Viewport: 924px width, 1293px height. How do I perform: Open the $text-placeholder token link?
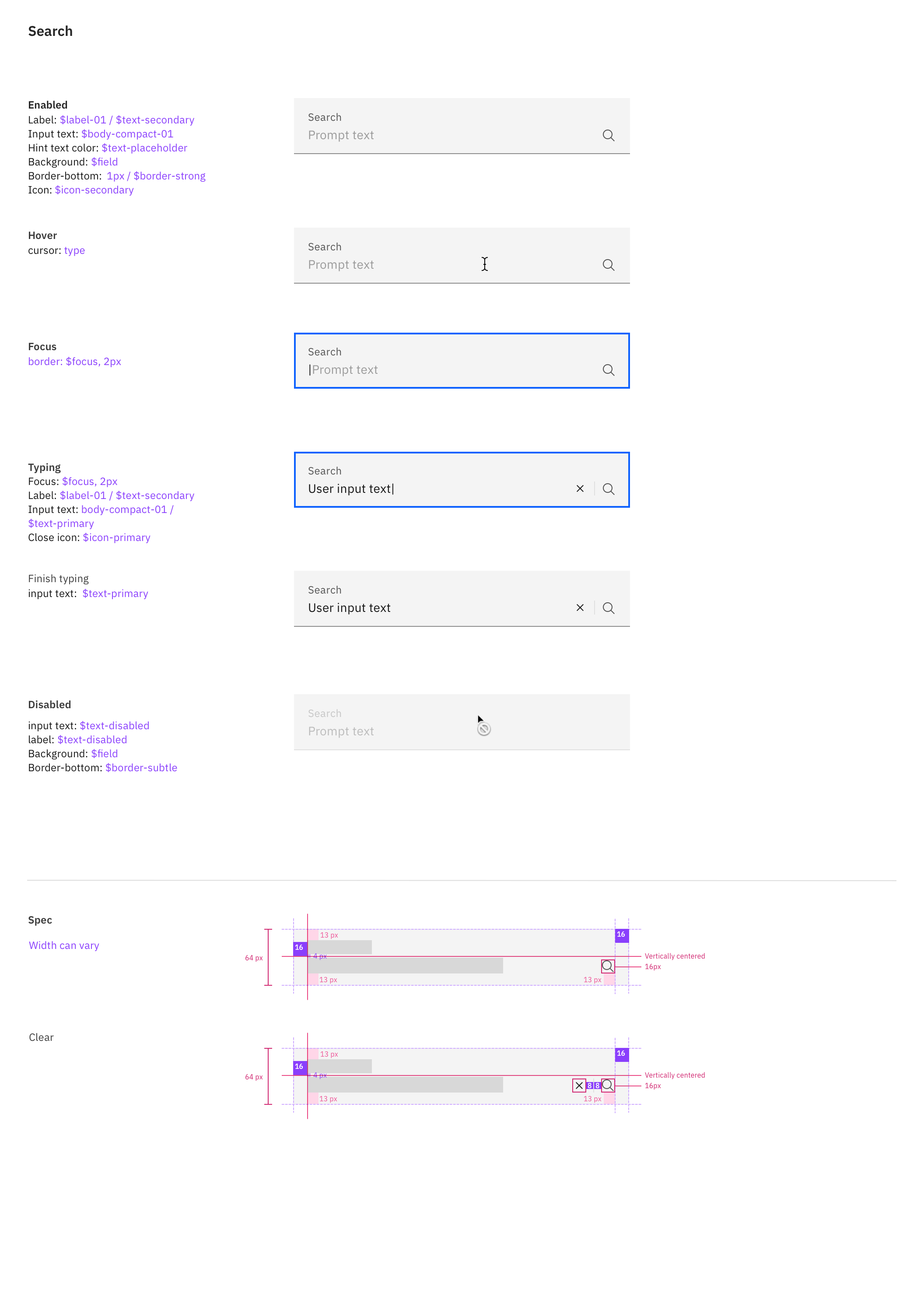coord(144,148)
